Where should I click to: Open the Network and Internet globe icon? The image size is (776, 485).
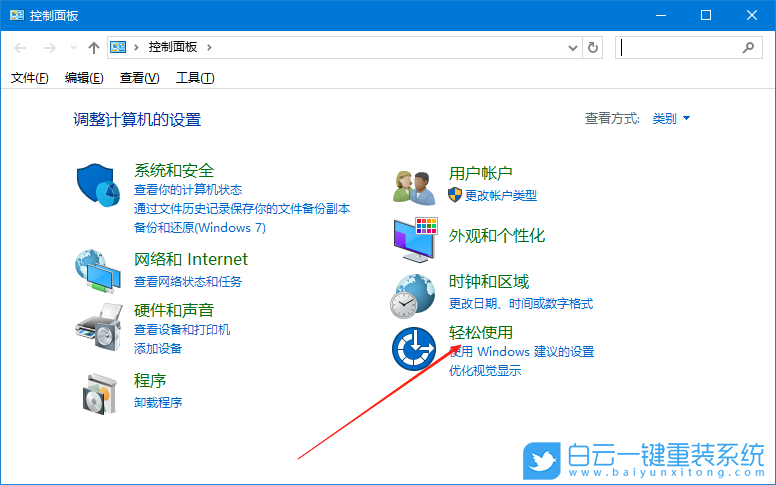click(98, 271)
